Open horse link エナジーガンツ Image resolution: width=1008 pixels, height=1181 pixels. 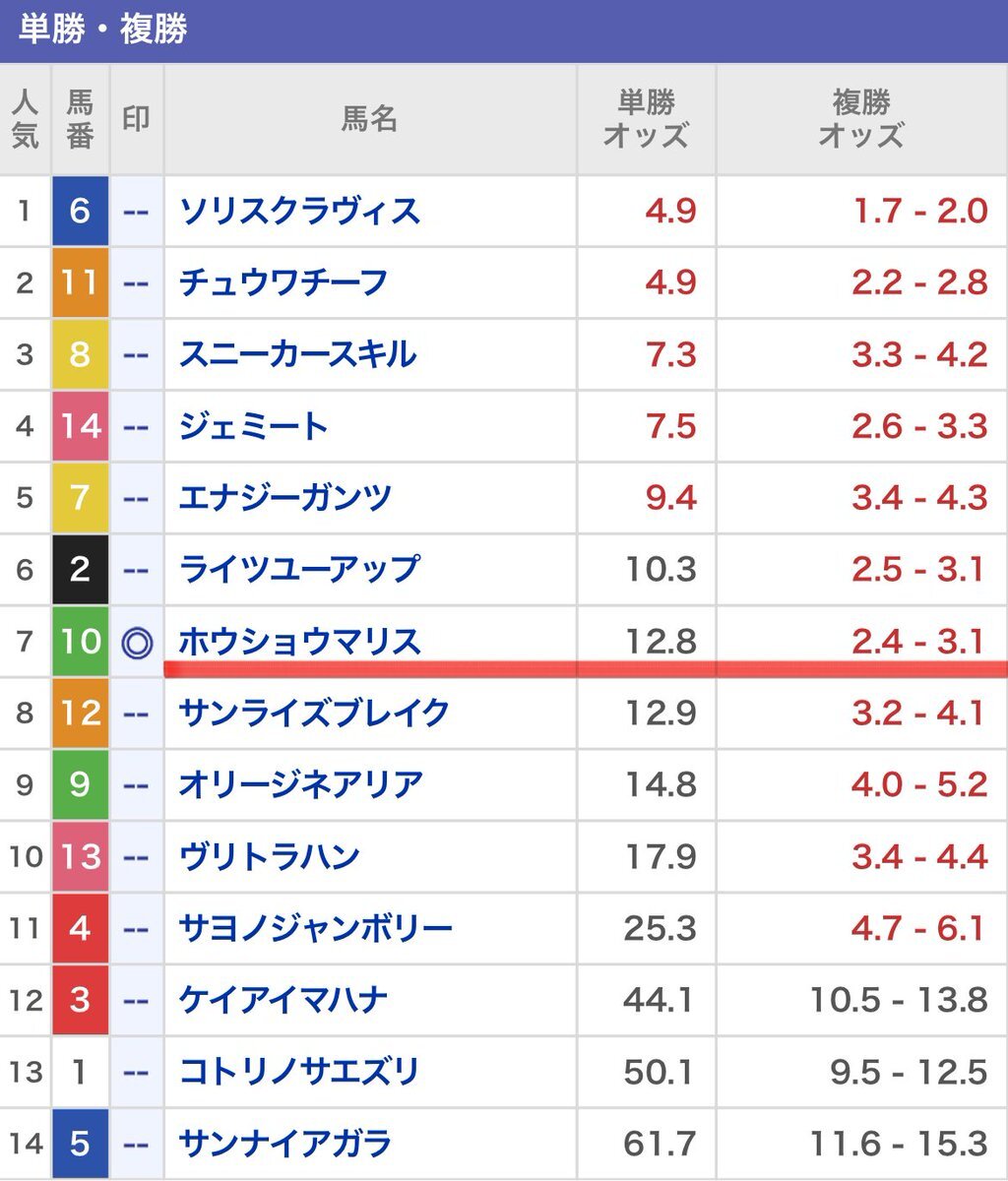284,497
